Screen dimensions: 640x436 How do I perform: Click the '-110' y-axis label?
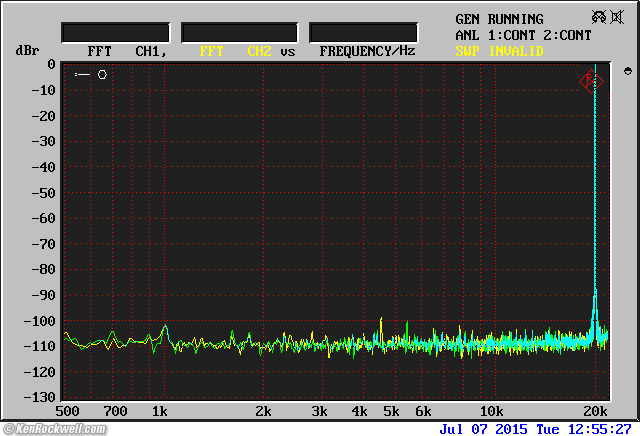(39, 347)
